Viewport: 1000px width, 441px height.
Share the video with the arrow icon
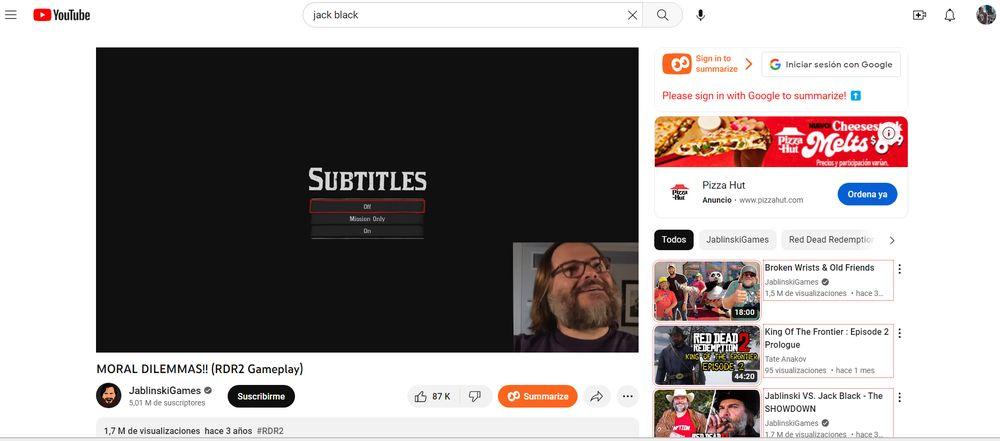point(596,396)
